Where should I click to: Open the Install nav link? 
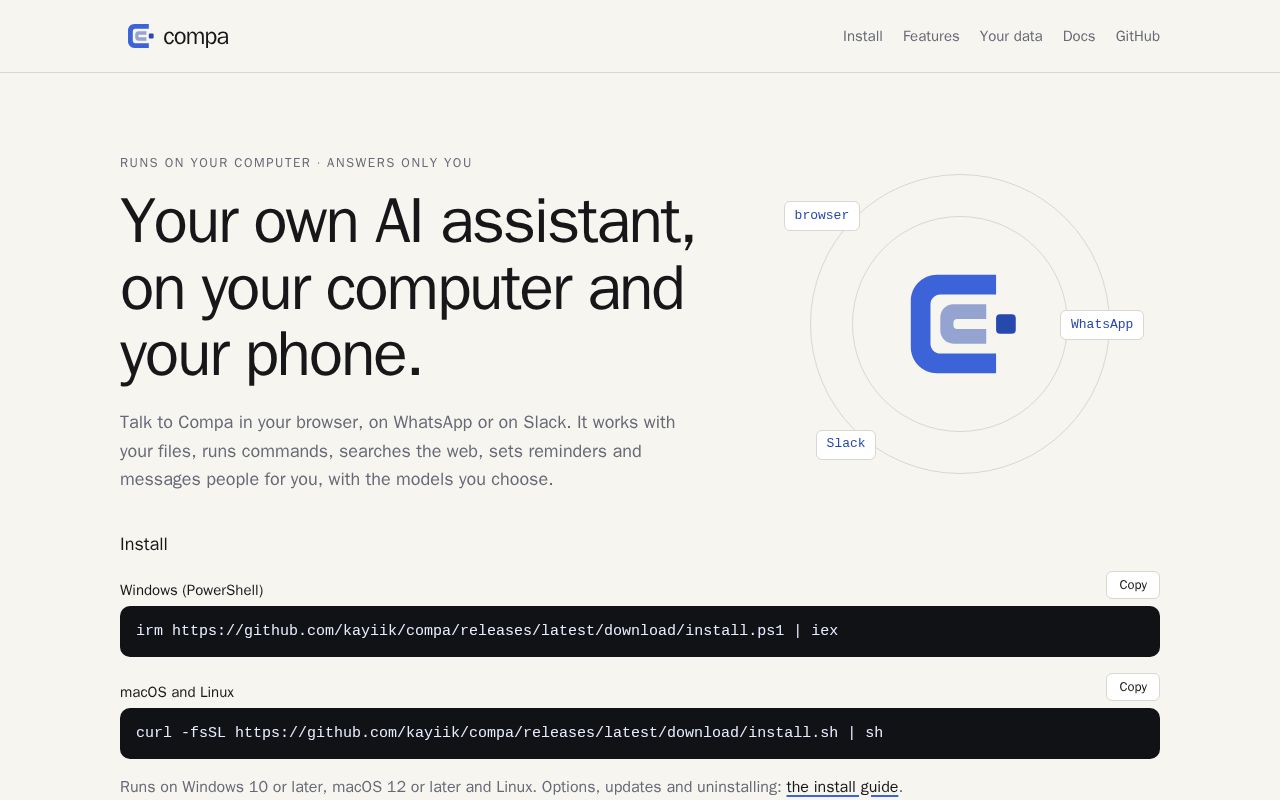tap(862, 36)
